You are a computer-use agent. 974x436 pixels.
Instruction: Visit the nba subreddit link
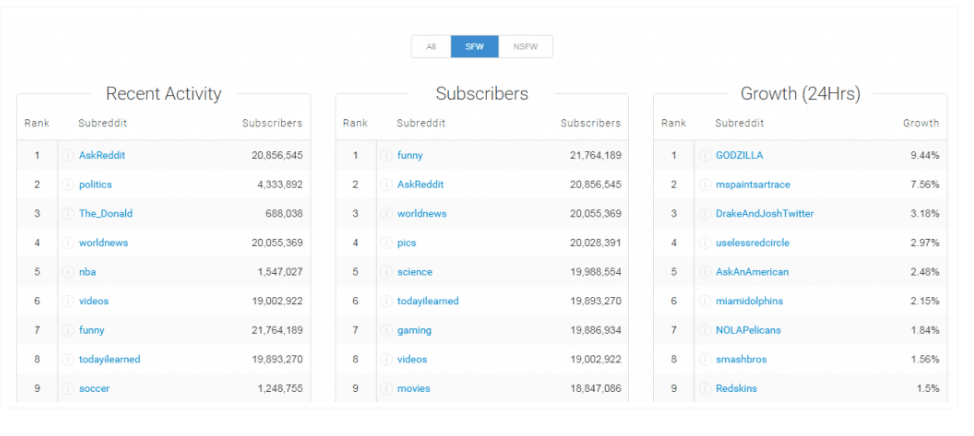pyautogui.click(x=88, y=272)
